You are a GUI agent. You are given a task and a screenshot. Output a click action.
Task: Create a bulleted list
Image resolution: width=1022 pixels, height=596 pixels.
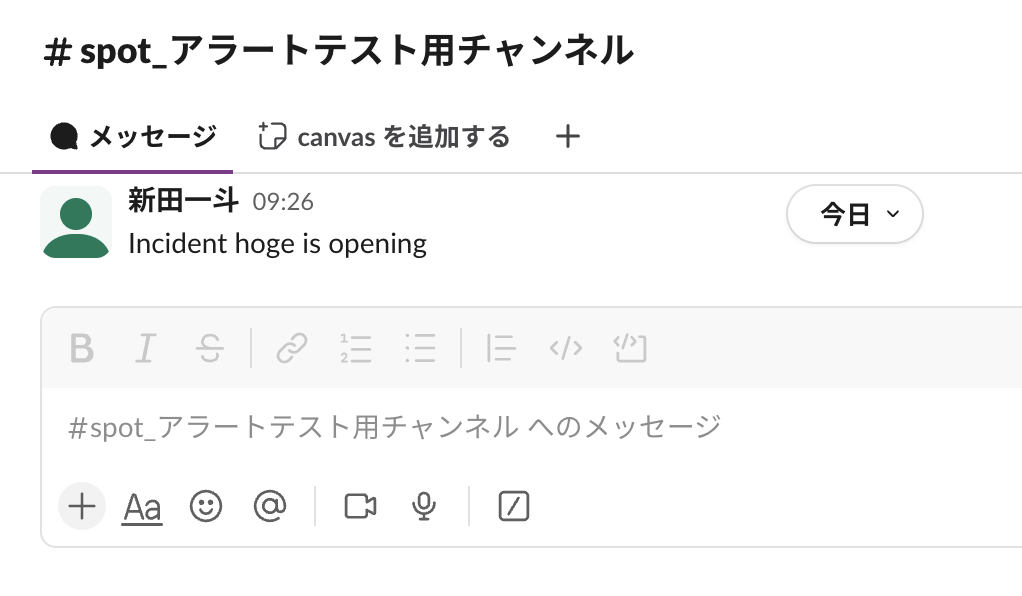point(421,349)
